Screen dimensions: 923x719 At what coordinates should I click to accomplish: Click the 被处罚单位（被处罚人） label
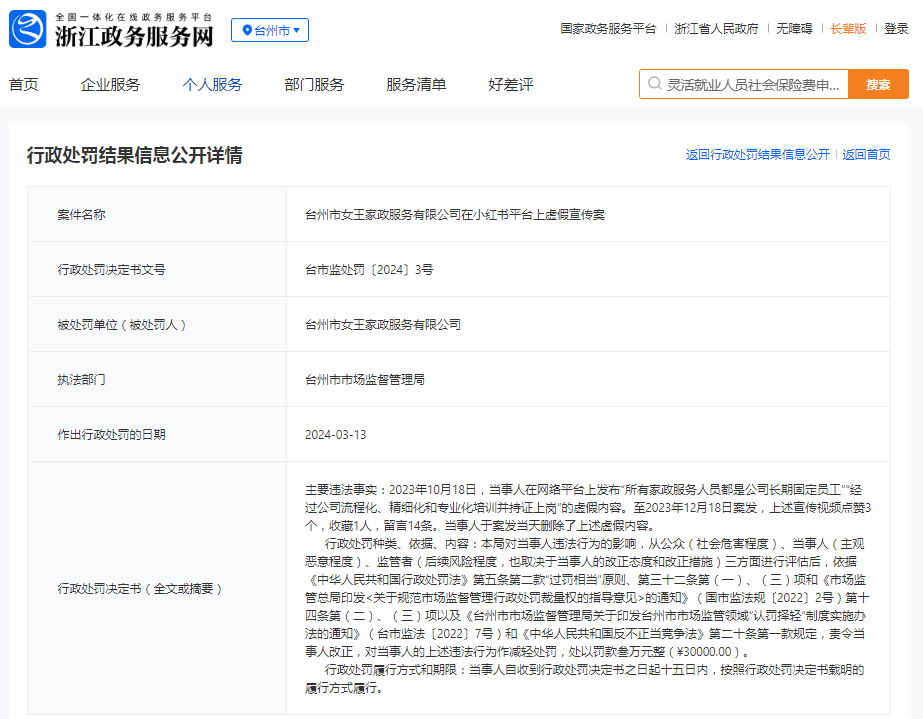pyautogui.click(x=122, y=324)
